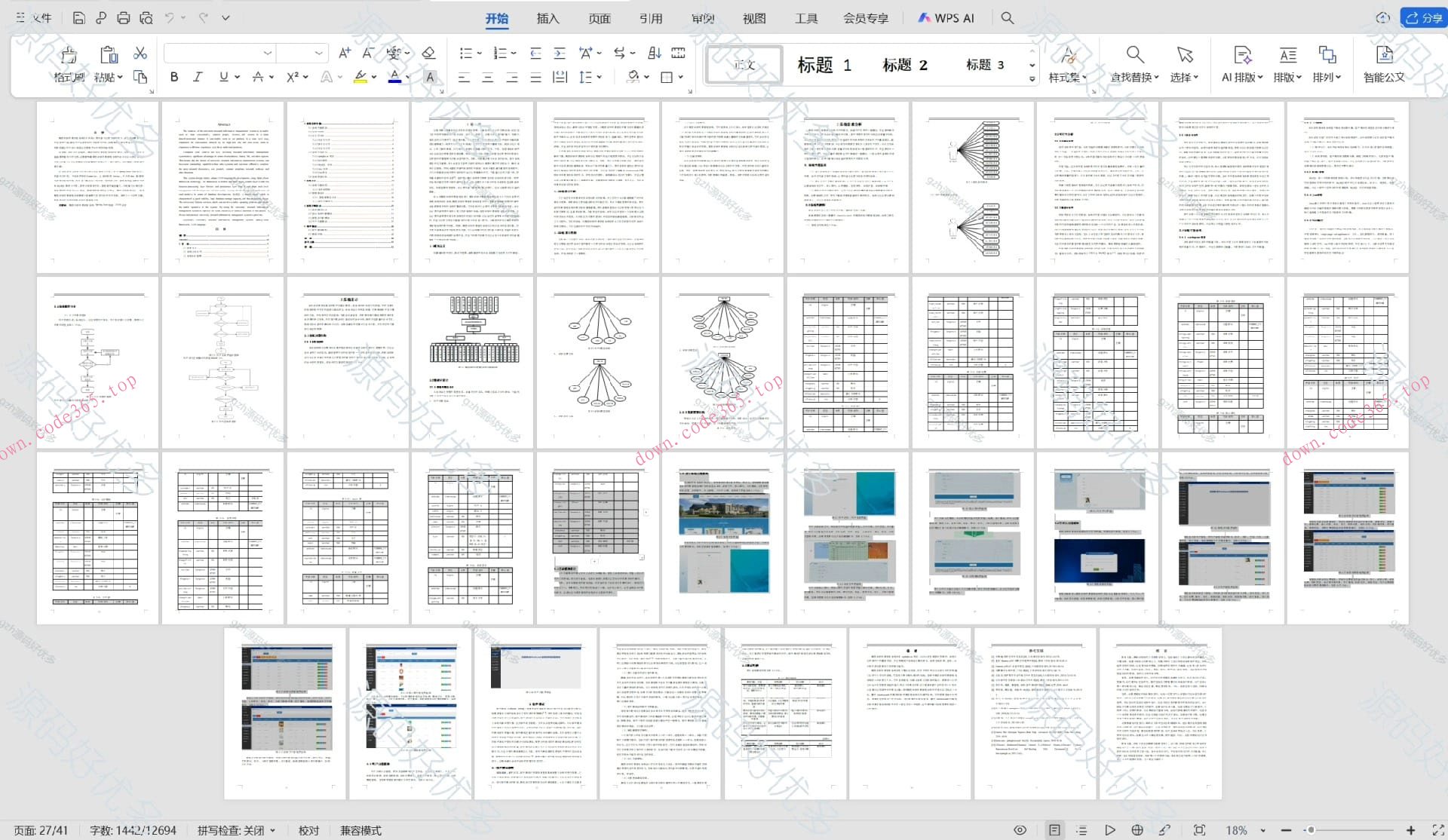The height and width of the screenshot is (840, 1448).
Task: Click the Format Painter brush icon
Action: [69, 55]
